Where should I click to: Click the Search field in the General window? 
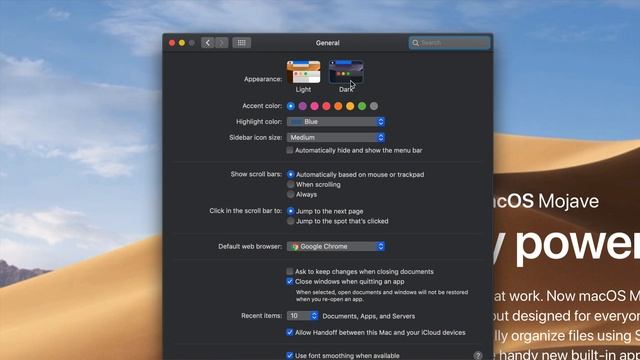pos(449,43)
